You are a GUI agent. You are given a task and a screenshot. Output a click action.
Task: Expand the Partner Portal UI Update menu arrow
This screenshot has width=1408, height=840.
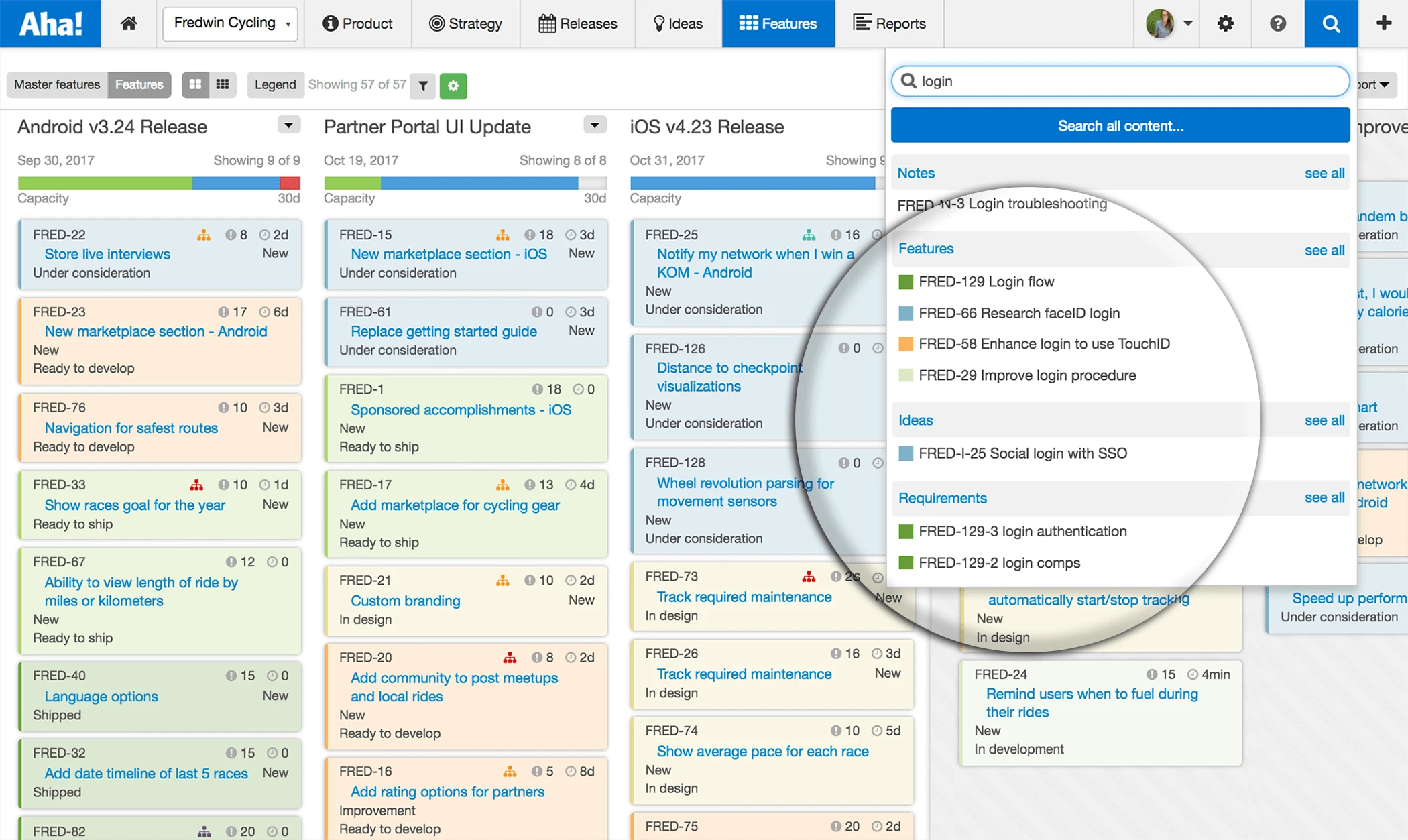click(595, 125)
